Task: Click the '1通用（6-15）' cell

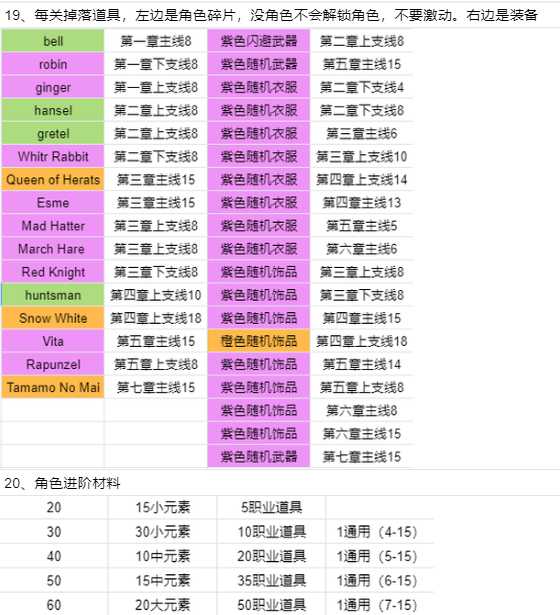Action: pyautogui.click(x=380, y=580)
